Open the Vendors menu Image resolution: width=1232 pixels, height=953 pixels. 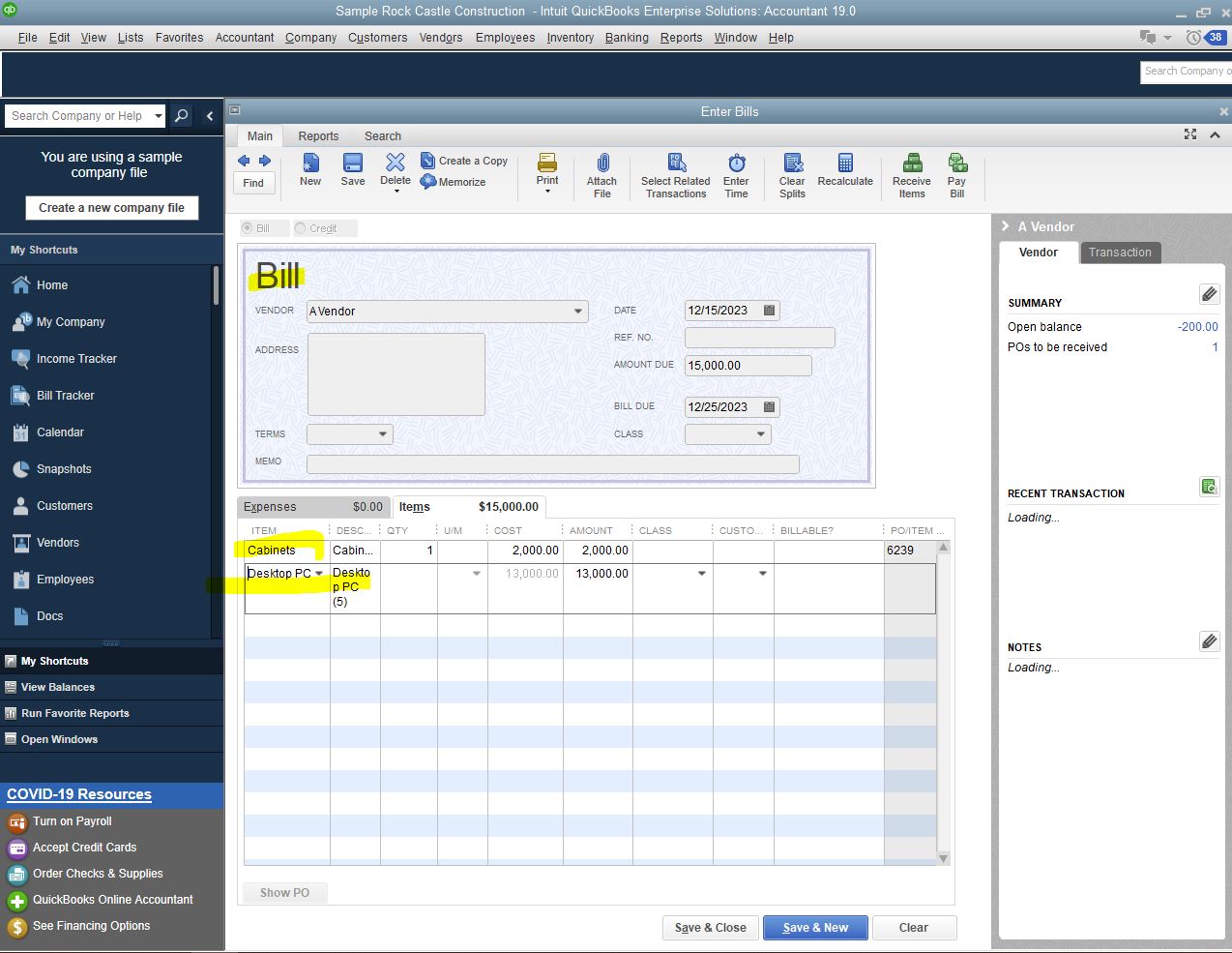441,38
